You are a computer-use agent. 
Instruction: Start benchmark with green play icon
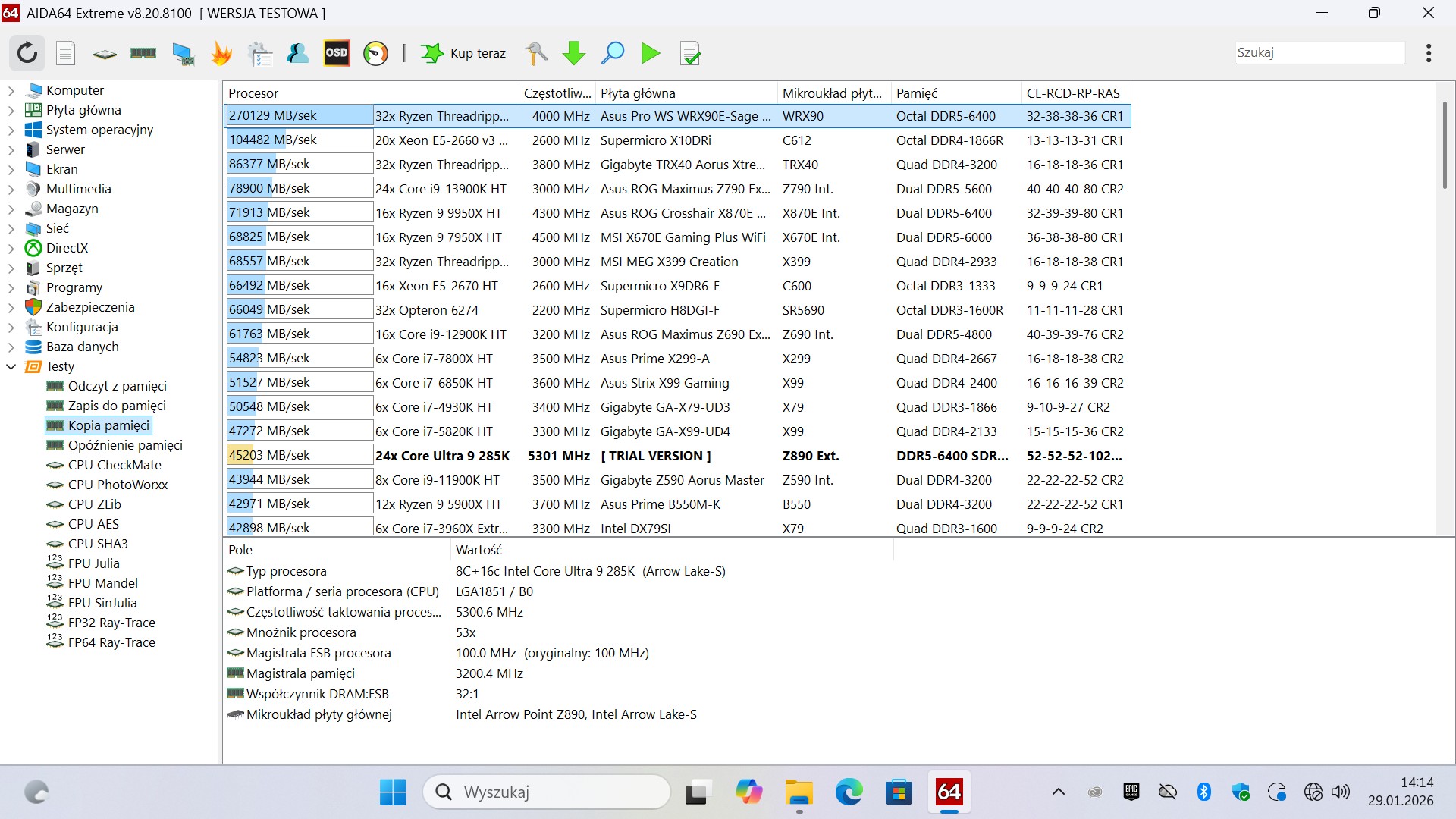650,53
